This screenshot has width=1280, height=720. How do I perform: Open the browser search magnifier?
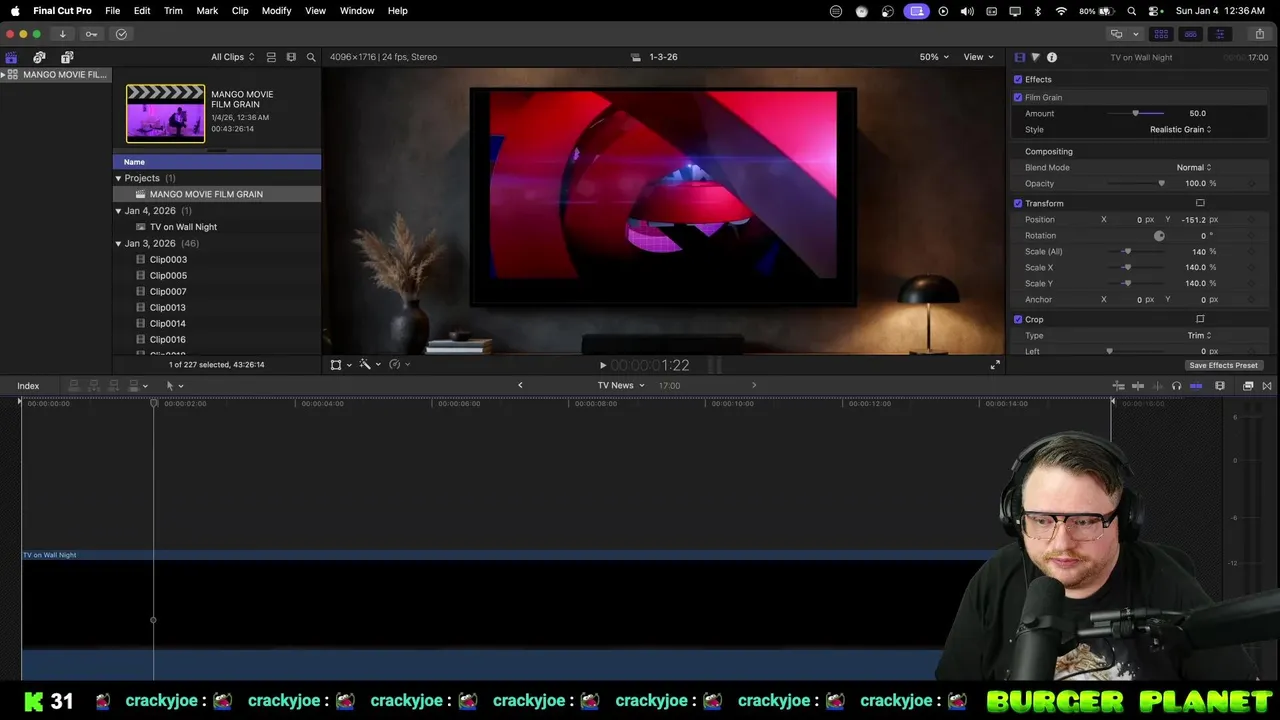click(x=311, y=57)
